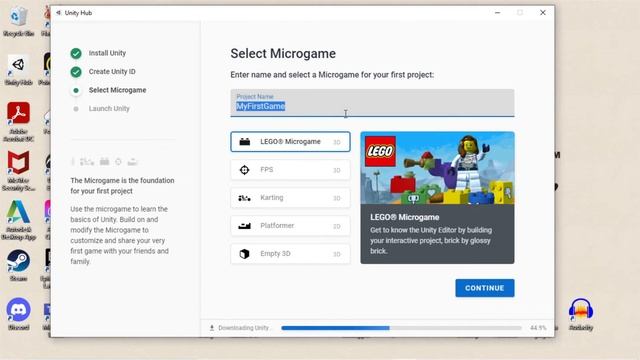Click Create Unity ID completed checkmark
Image resolution: width=640 pixels, height=360 pixels.
(76, 72)
